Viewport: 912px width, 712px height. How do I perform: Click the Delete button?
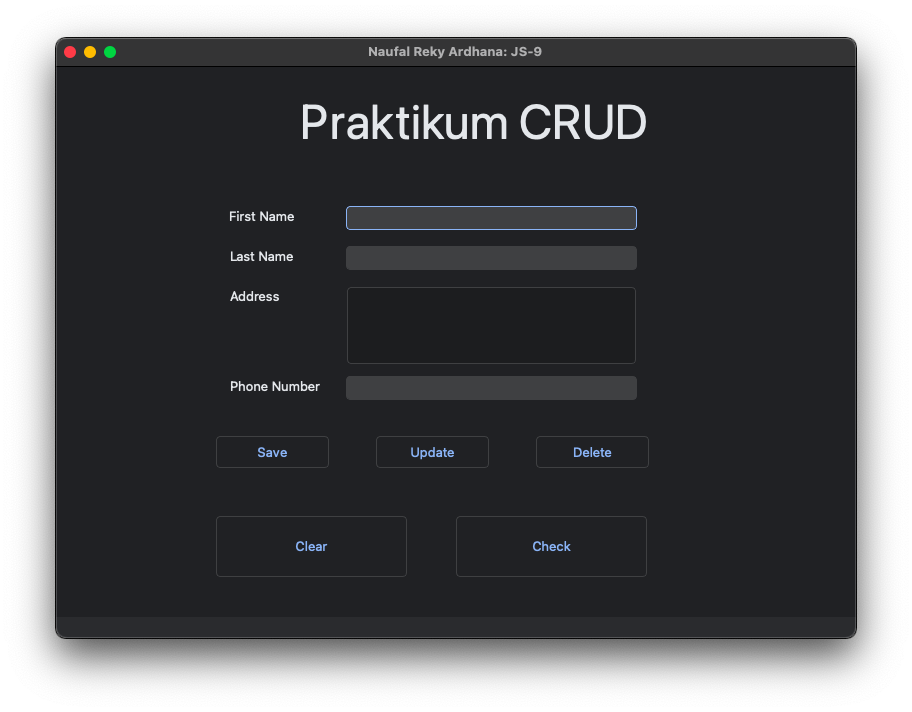pyautogui.click(x=592, y=452)
